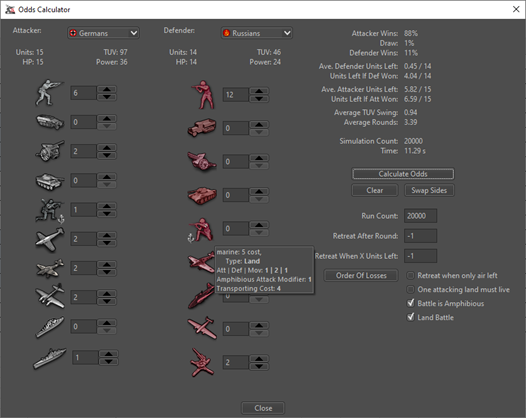Viewport: 526px width, 418px height.
Task: Click the German marine unit icon
Action: [50, 211]
